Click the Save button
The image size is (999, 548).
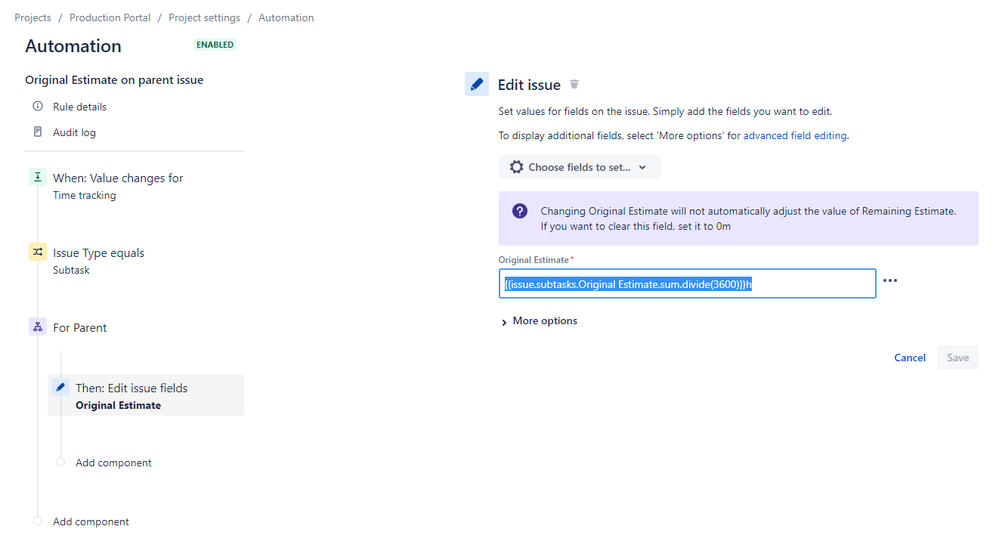[958, 357]
